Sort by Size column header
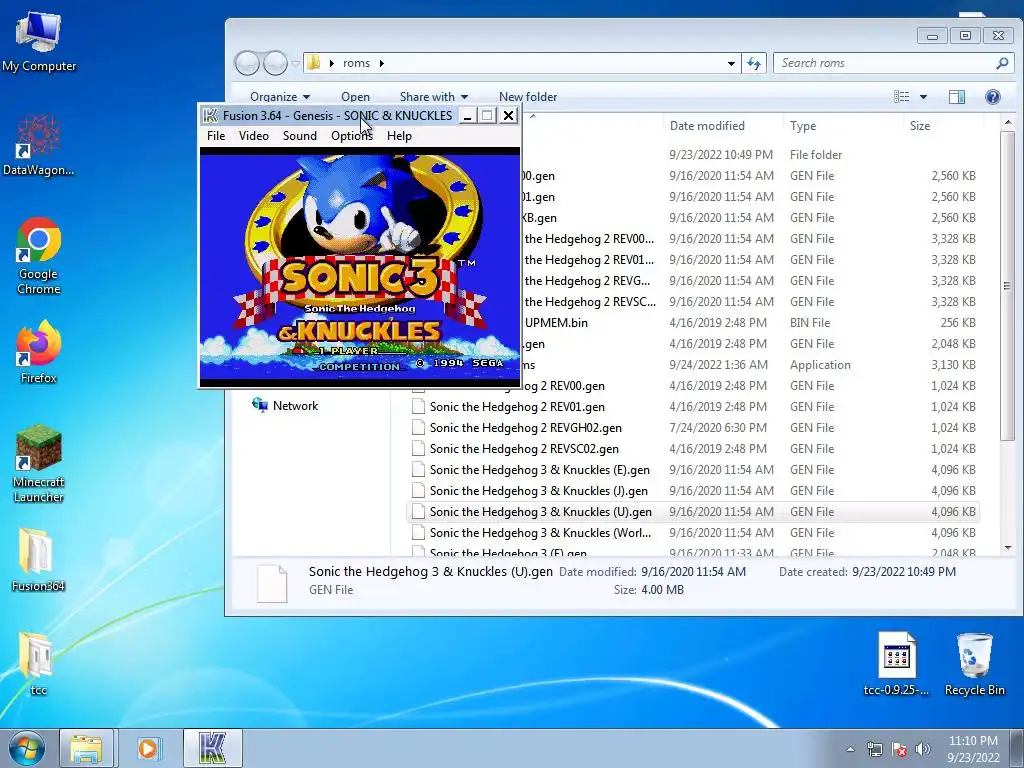1024x768 pixels. (920, 125)
